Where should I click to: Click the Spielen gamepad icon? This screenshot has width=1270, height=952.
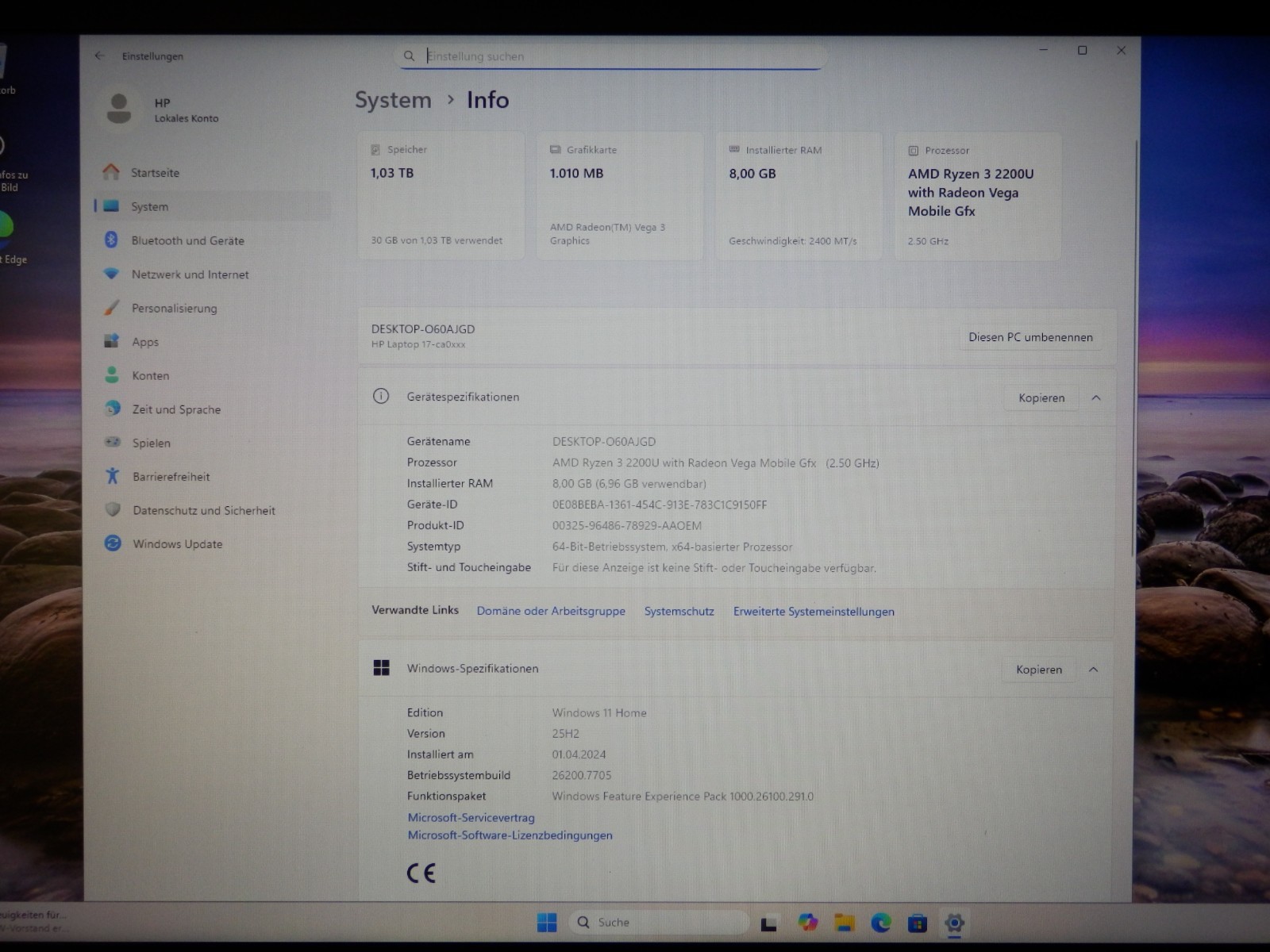(x=113, y=442)
